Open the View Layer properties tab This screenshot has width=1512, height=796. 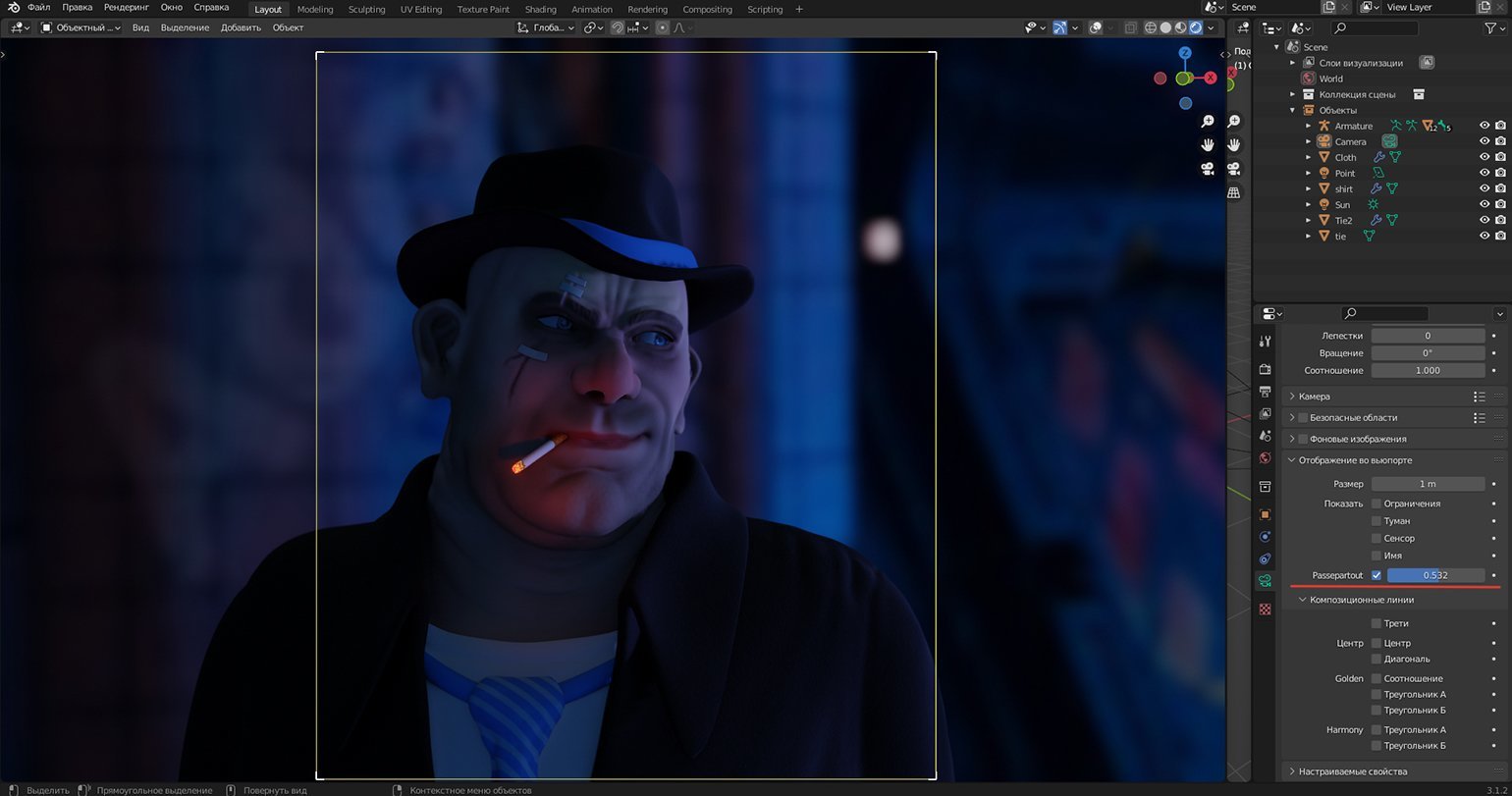[x=1265, y=413]
